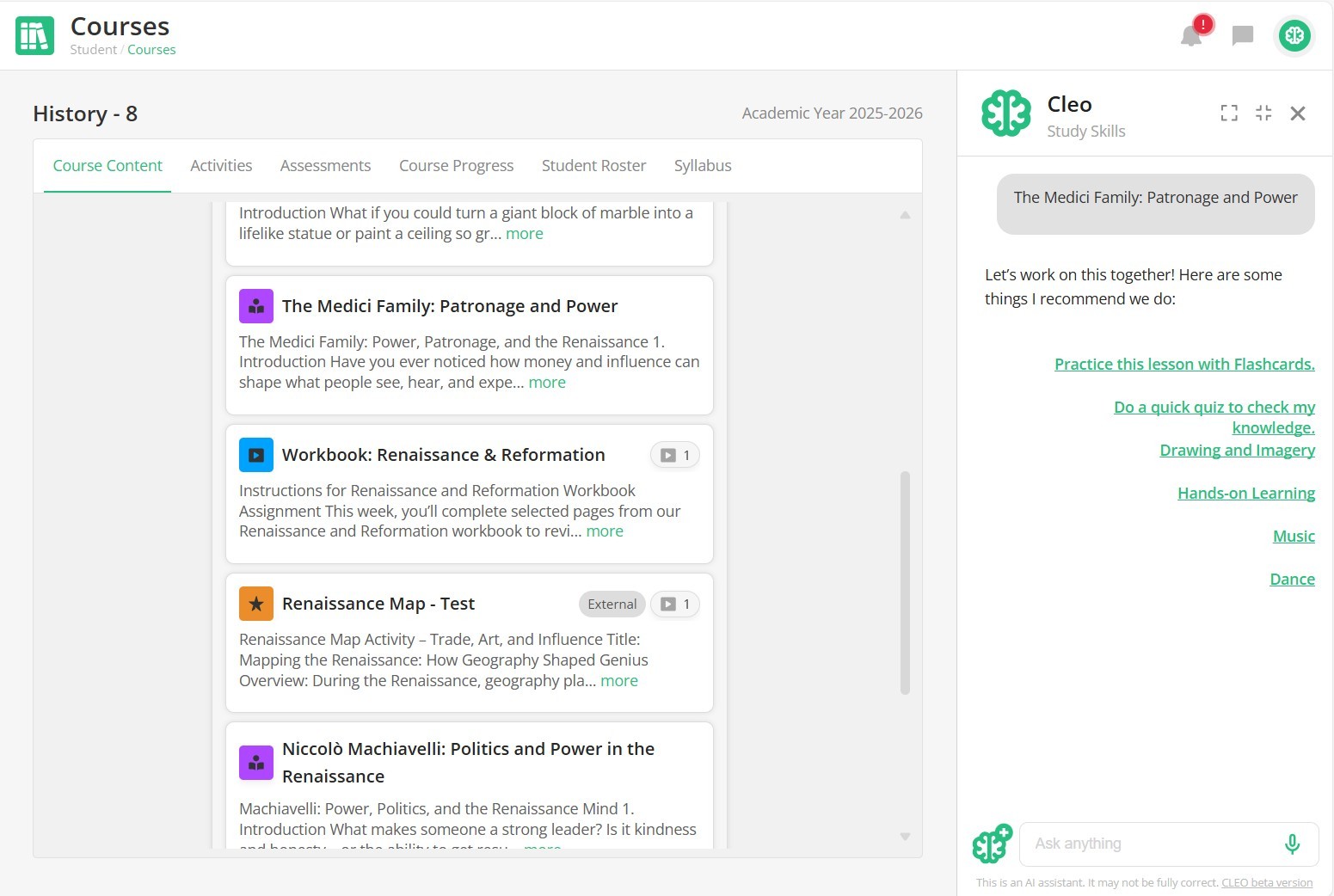1334x896 pixels.
Task: Open the Cleo brain avatar in header
Action: 1294,35
